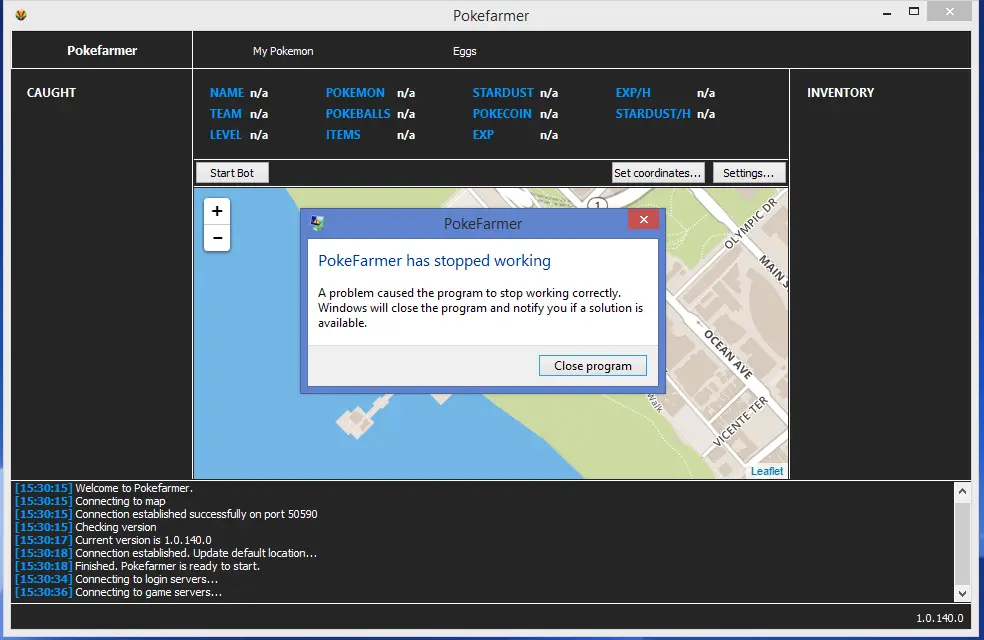The image size is (984, 640).
Task: Click the LEVEL stat label
Action: click(x=225, y=135)
